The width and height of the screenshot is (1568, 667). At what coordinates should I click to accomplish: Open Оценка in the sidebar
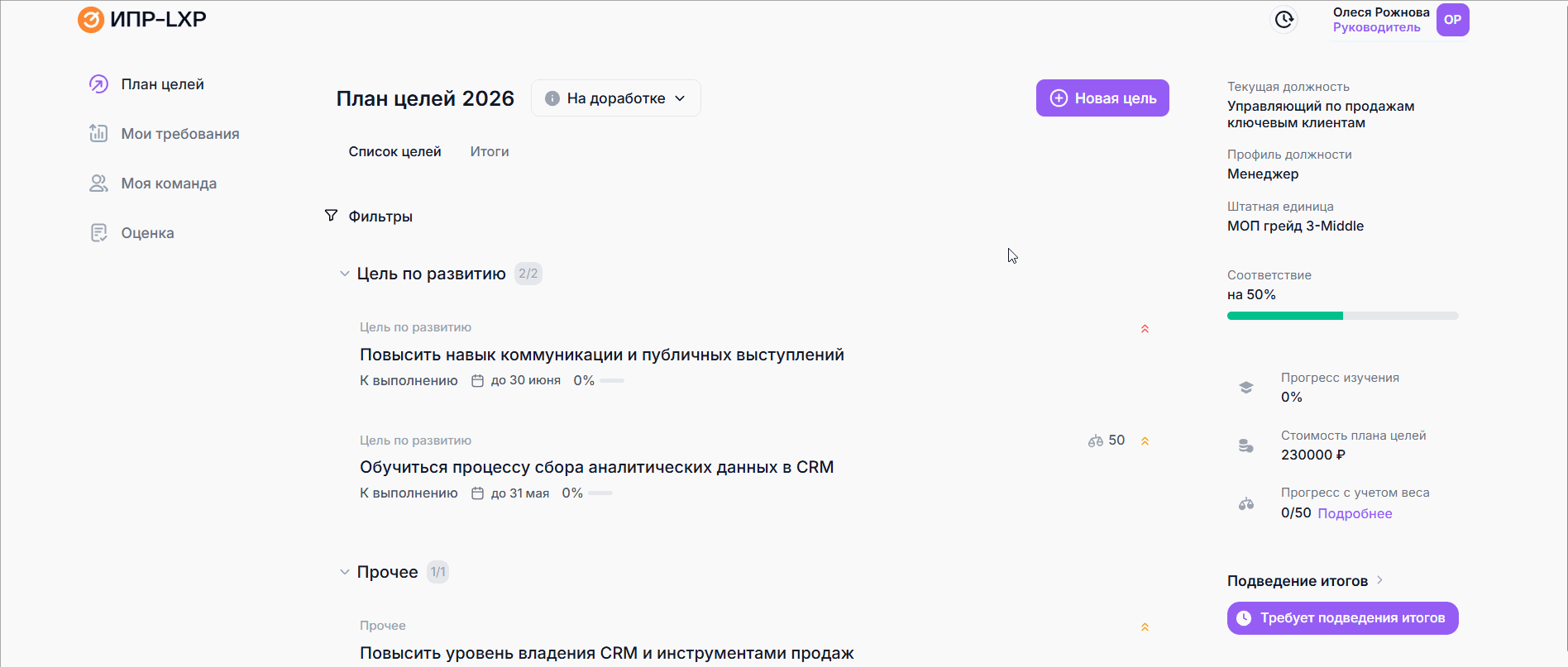pos(147,233)
